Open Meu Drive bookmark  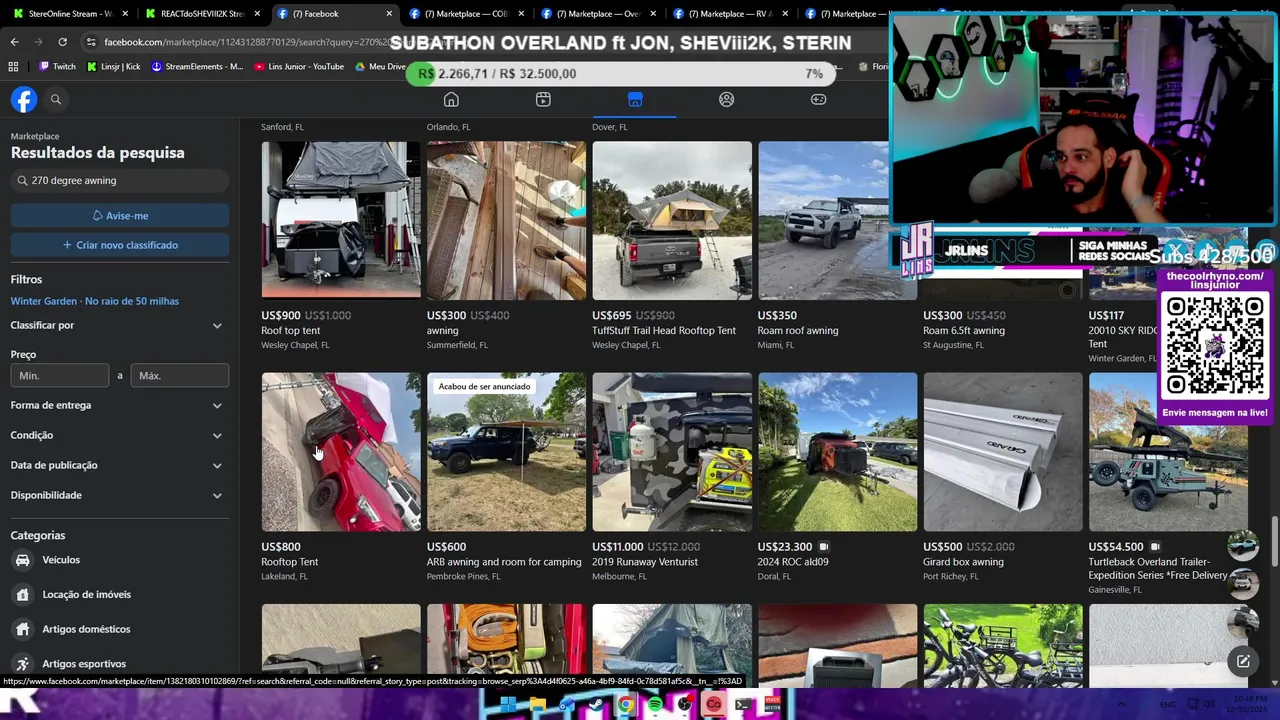coord(380,67)
